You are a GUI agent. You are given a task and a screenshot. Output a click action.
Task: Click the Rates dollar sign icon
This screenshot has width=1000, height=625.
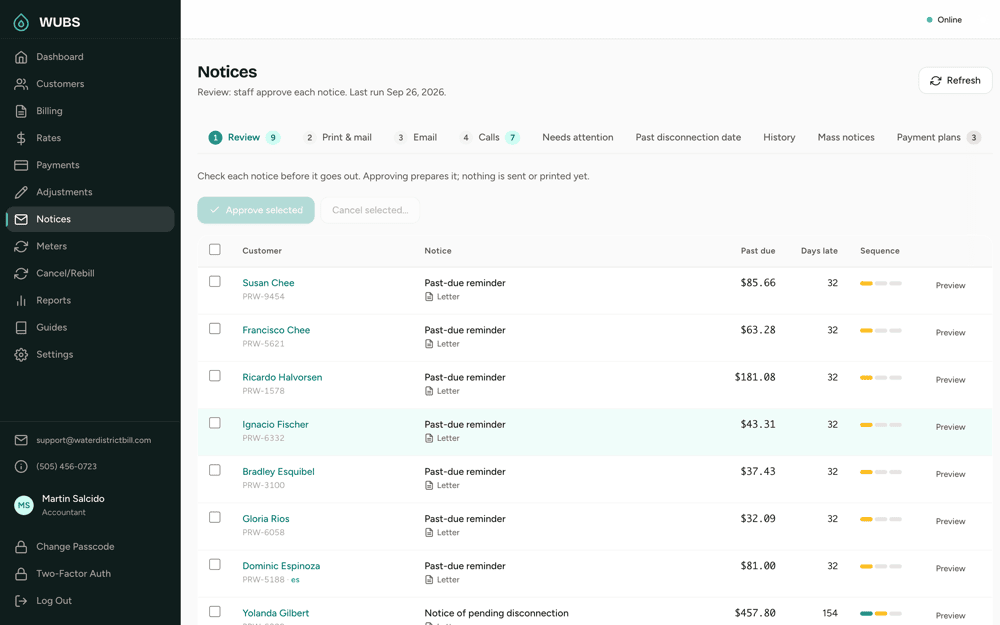[21, 138]
